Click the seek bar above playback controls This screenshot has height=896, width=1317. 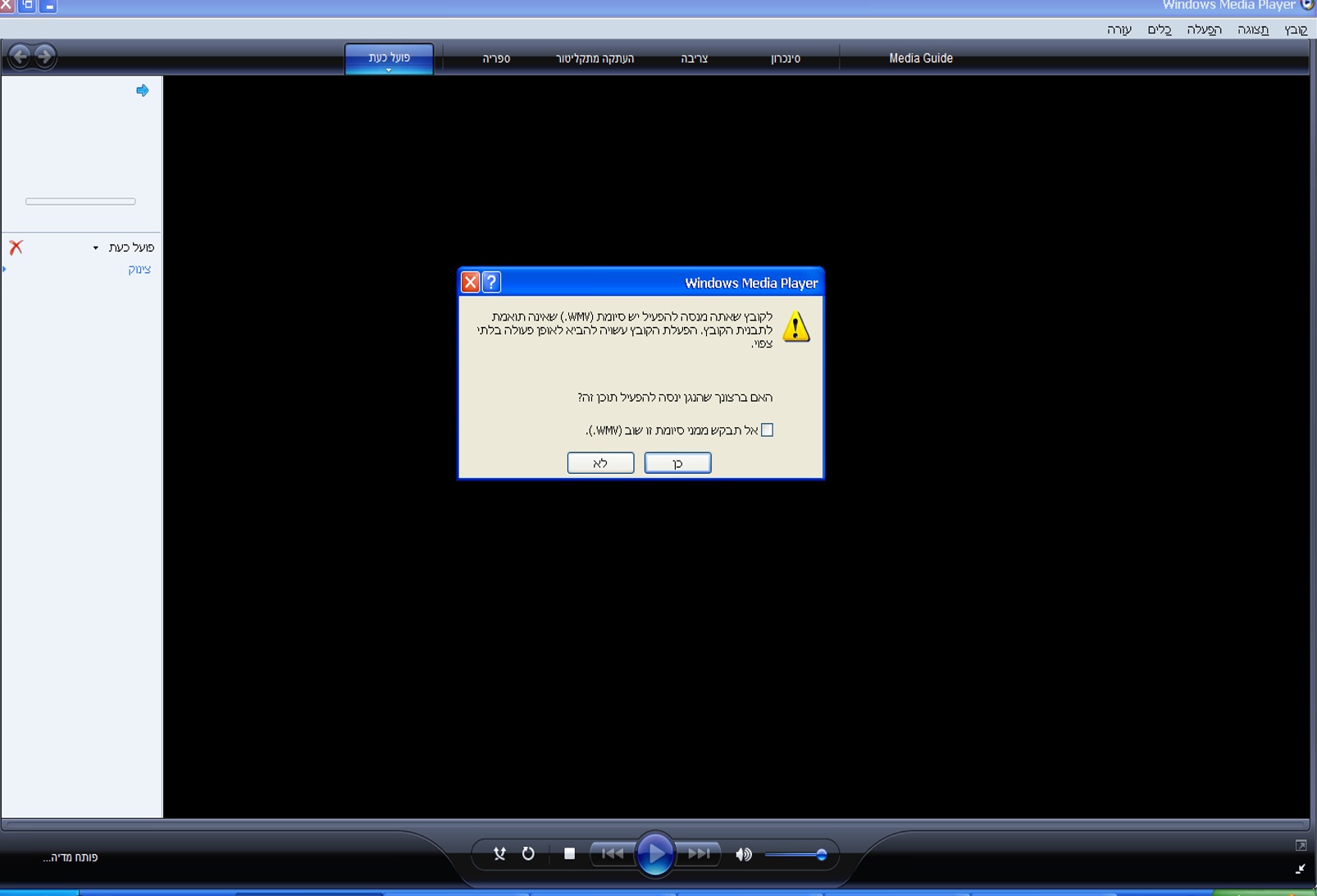(654, 824)
